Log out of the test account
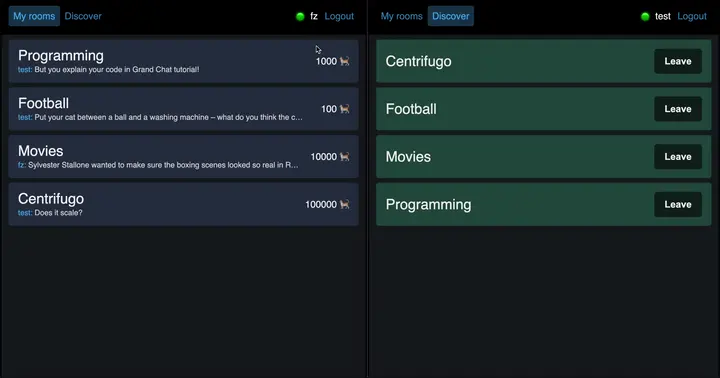This screenshot has width=720, height=378. pyautogui.click(x=692, y=16)
